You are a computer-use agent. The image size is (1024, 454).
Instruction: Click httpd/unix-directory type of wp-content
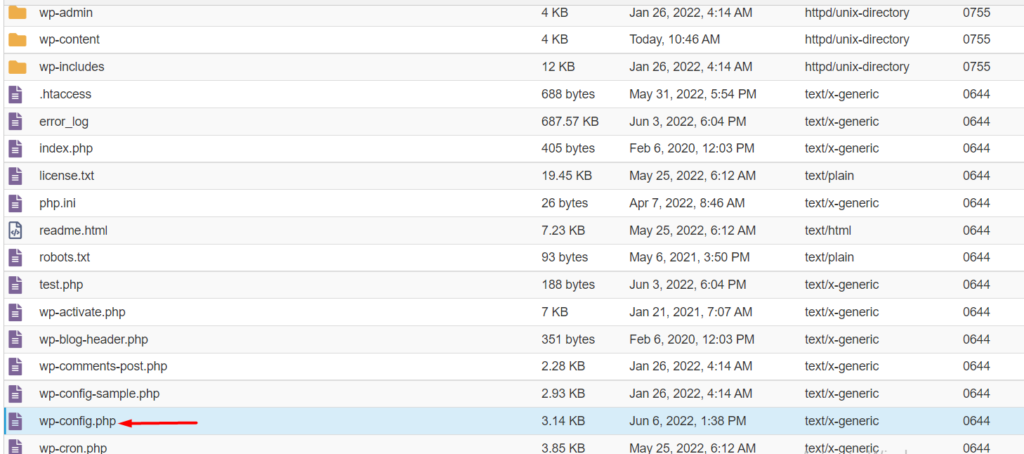[x=857, y=39]
